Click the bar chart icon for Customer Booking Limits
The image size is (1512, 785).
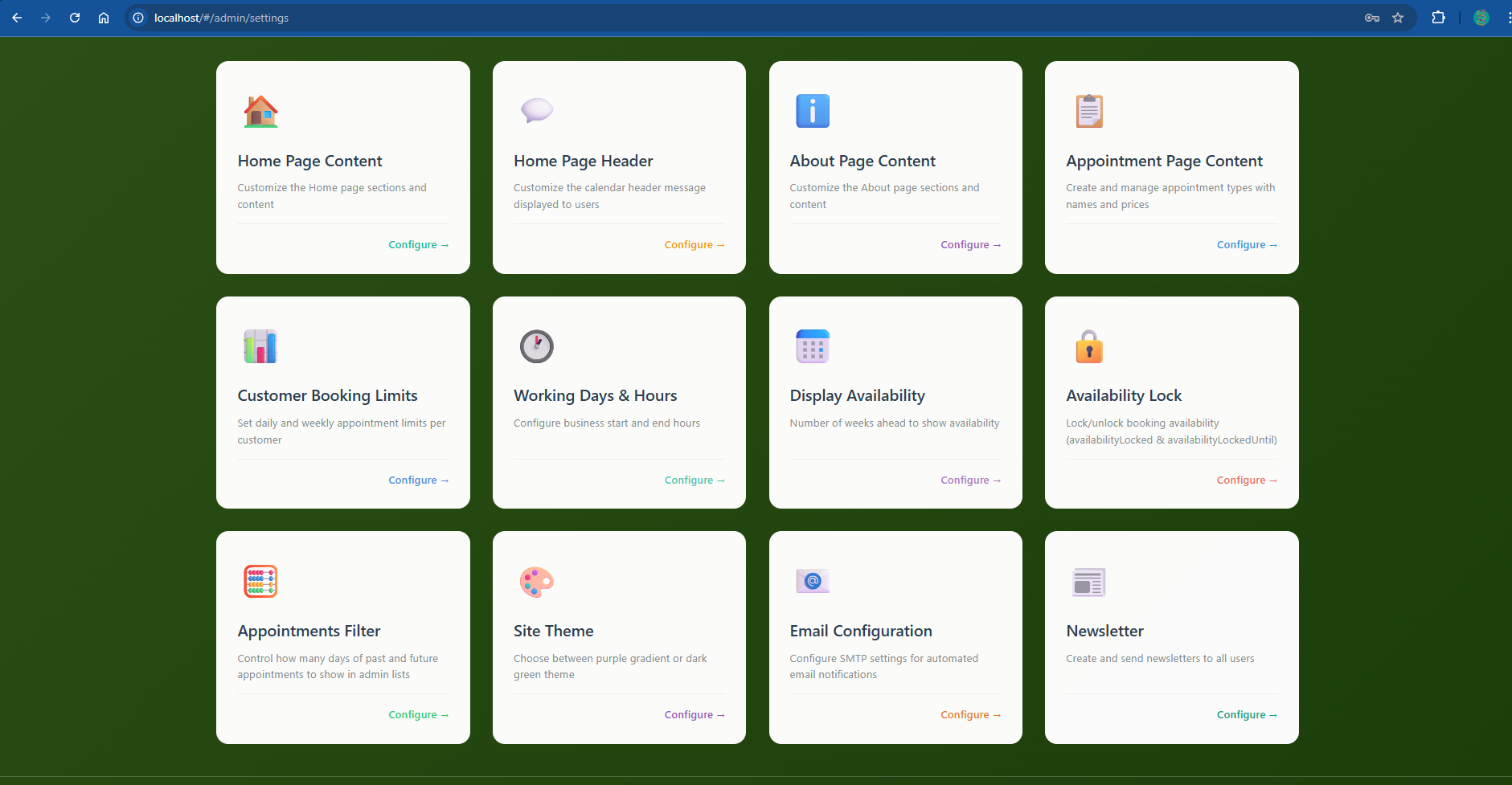coord(260,346)
